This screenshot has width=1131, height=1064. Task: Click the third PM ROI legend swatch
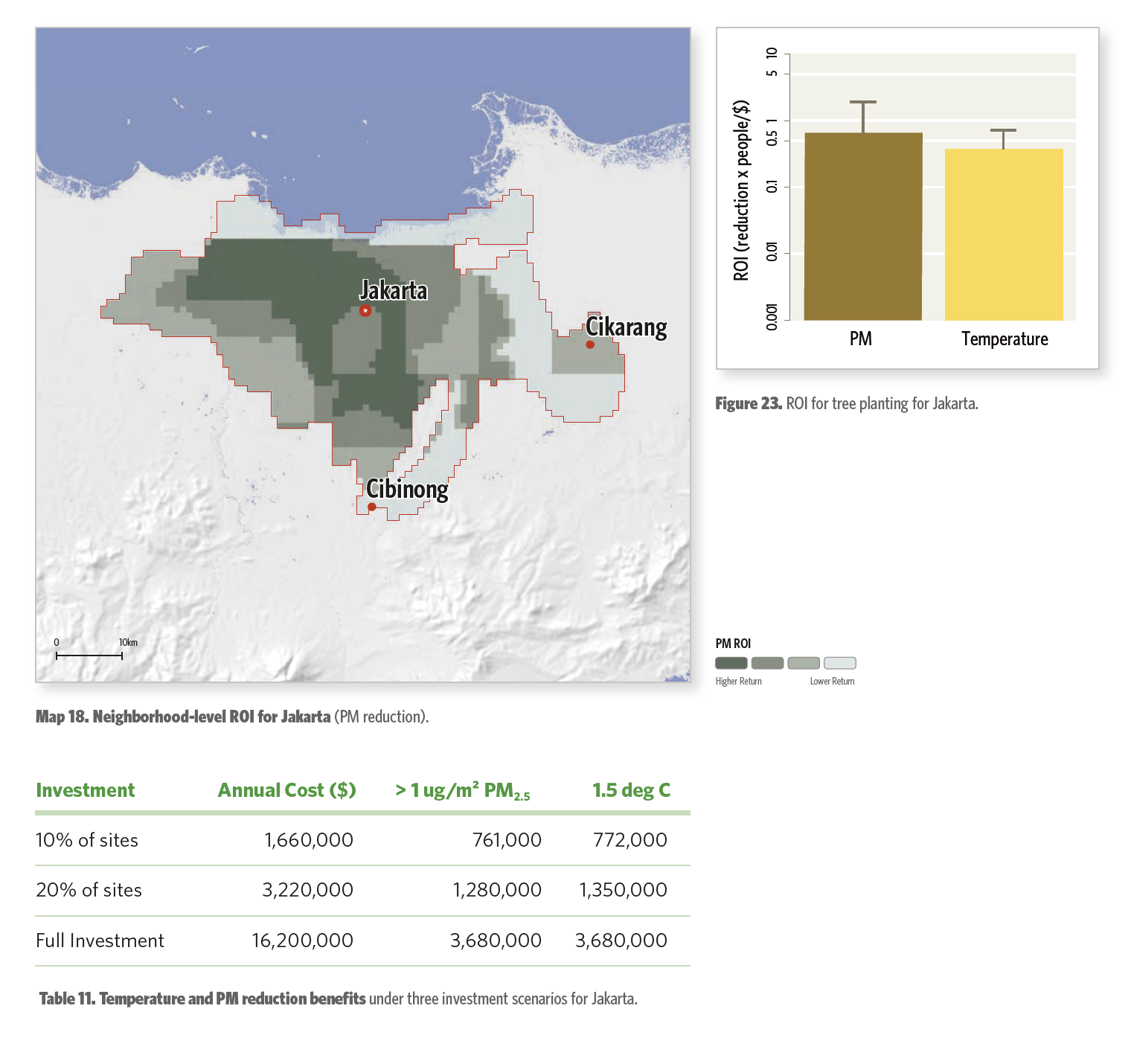click(804, 663)
